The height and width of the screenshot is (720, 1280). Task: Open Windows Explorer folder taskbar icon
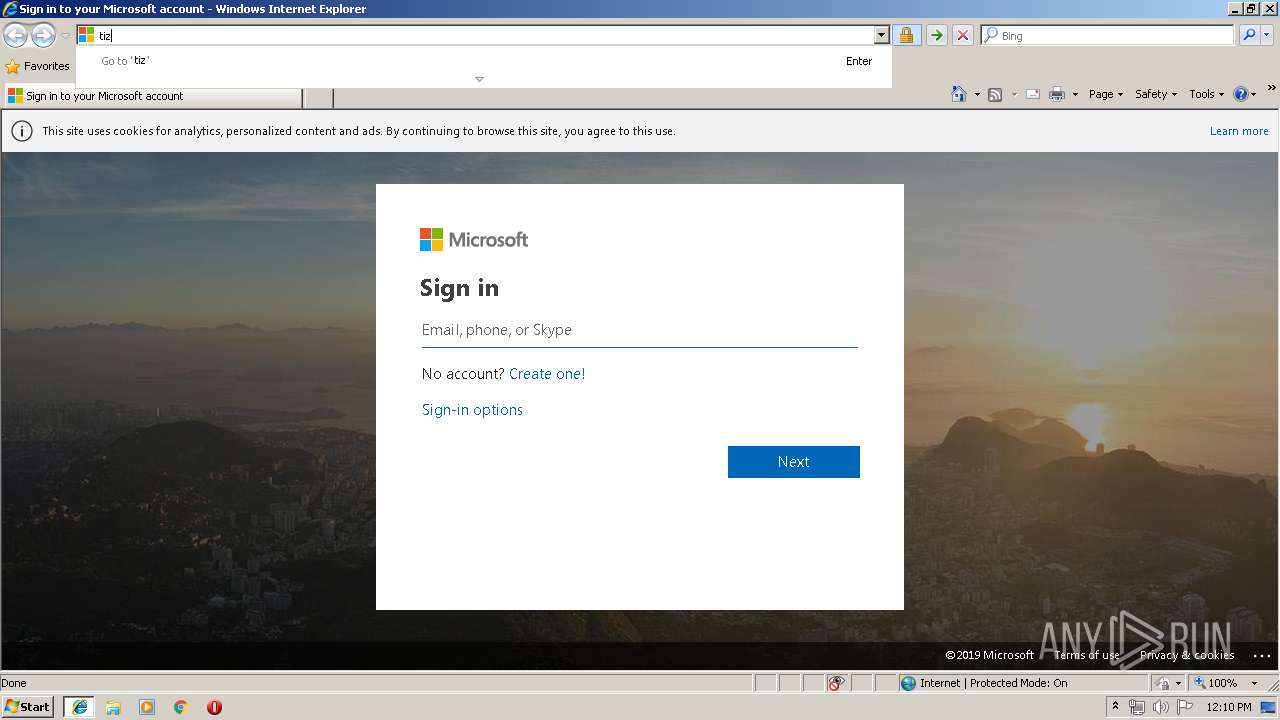113,707
